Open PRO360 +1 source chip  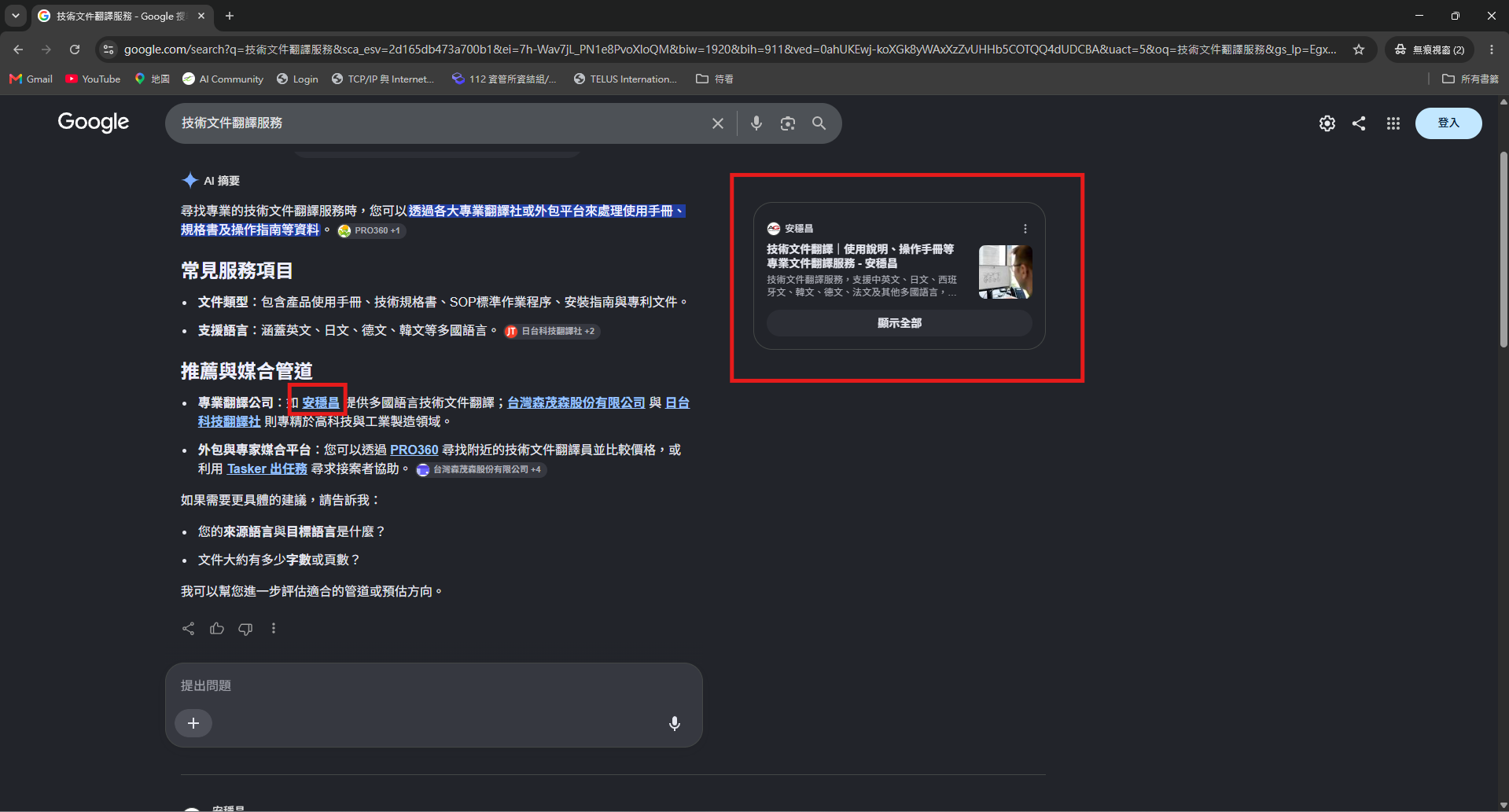[370, 230]
